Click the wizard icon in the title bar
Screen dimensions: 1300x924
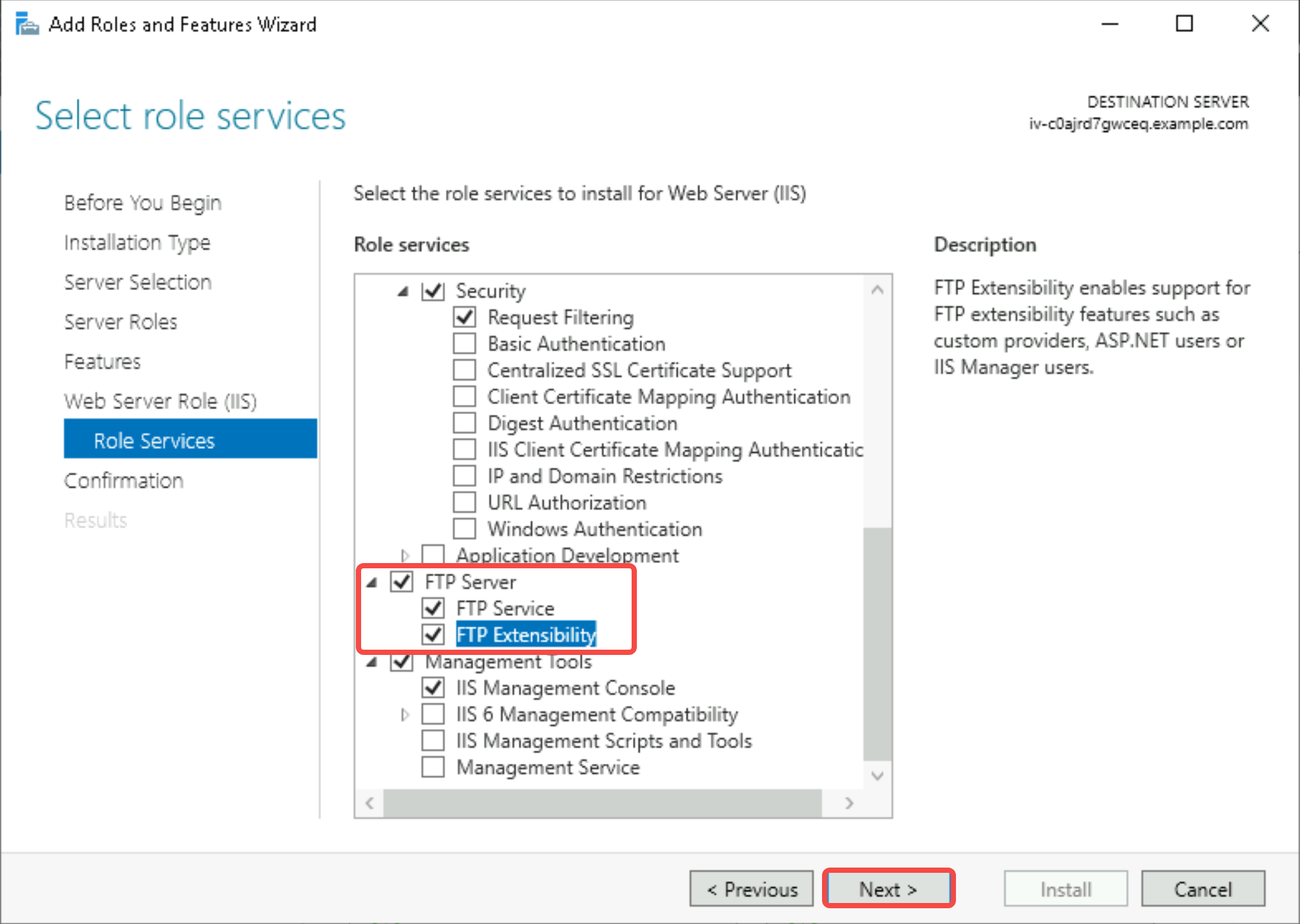click(x=27, y=24)
